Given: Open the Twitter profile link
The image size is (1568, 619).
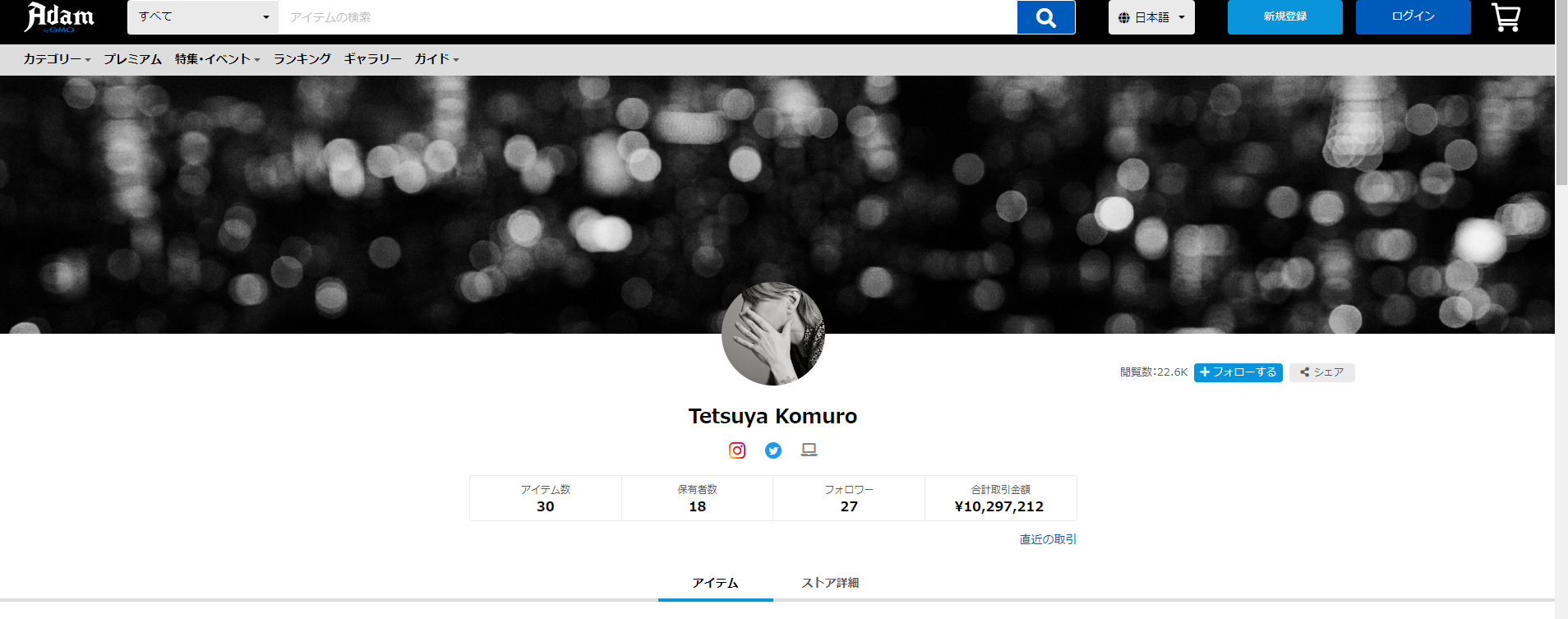Looking at the screenshot, I should [x=773, y=450].
